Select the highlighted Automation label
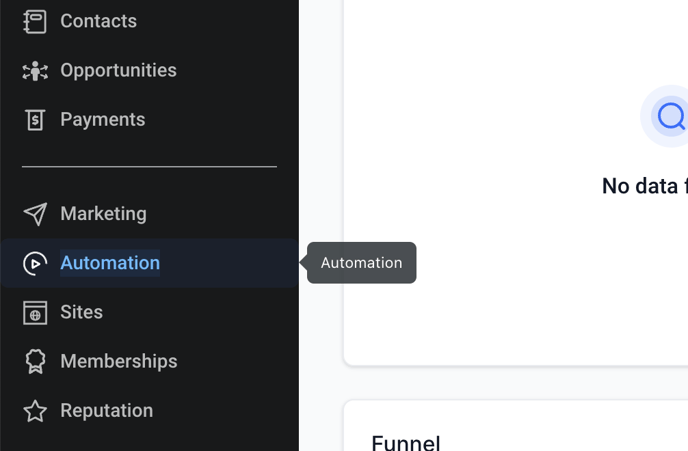This screenshot has width=688, height=451. coord(110,263)
